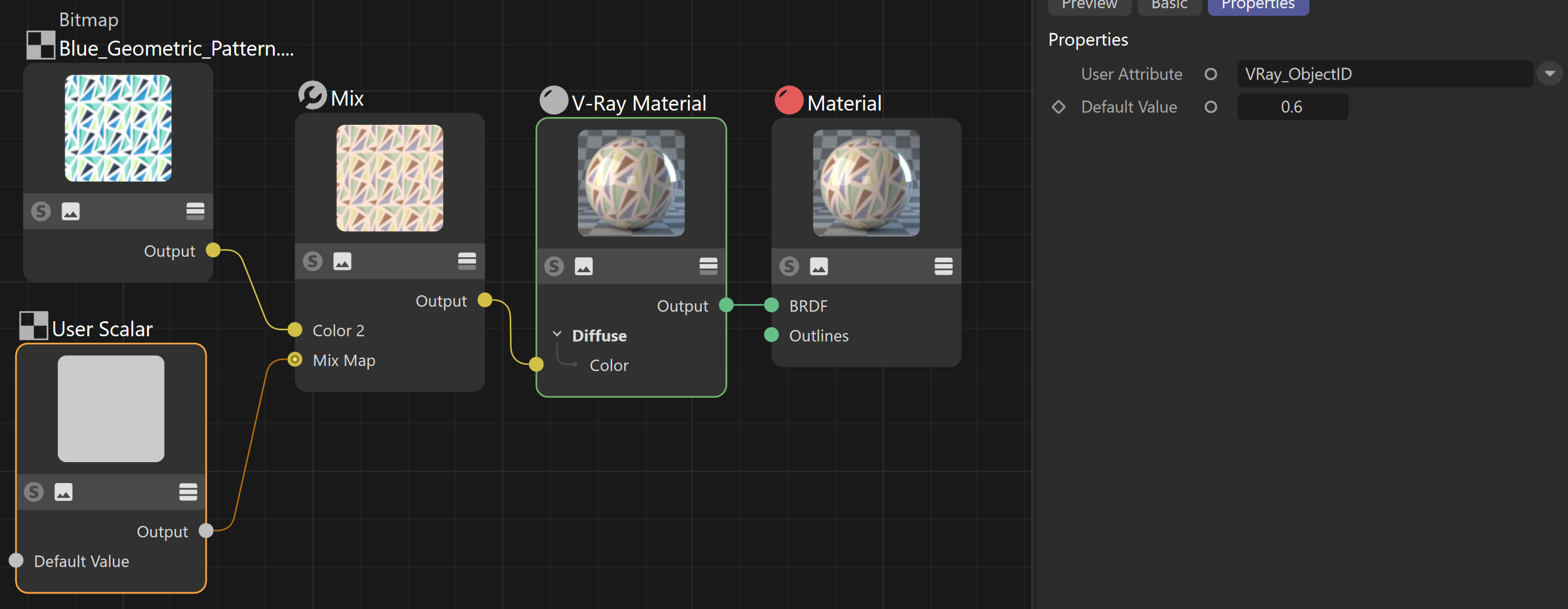This screenshot has height=609, width=1568.
Task: Click the User Scalar Output port
Action: 207,531
